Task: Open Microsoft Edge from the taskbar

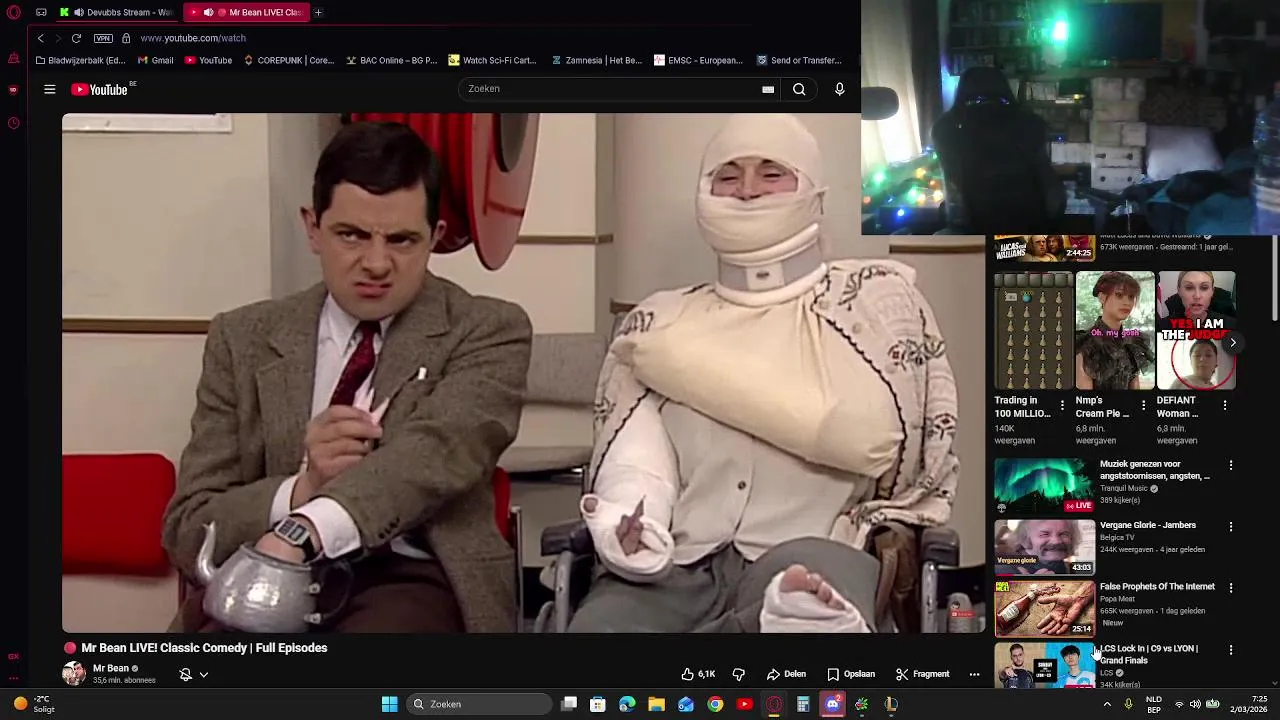Action: (x=627, y=704)
